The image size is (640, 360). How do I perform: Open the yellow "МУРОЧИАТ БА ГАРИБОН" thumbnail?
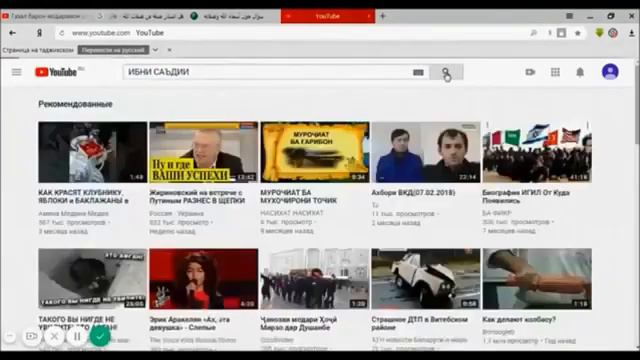(315, 152)
